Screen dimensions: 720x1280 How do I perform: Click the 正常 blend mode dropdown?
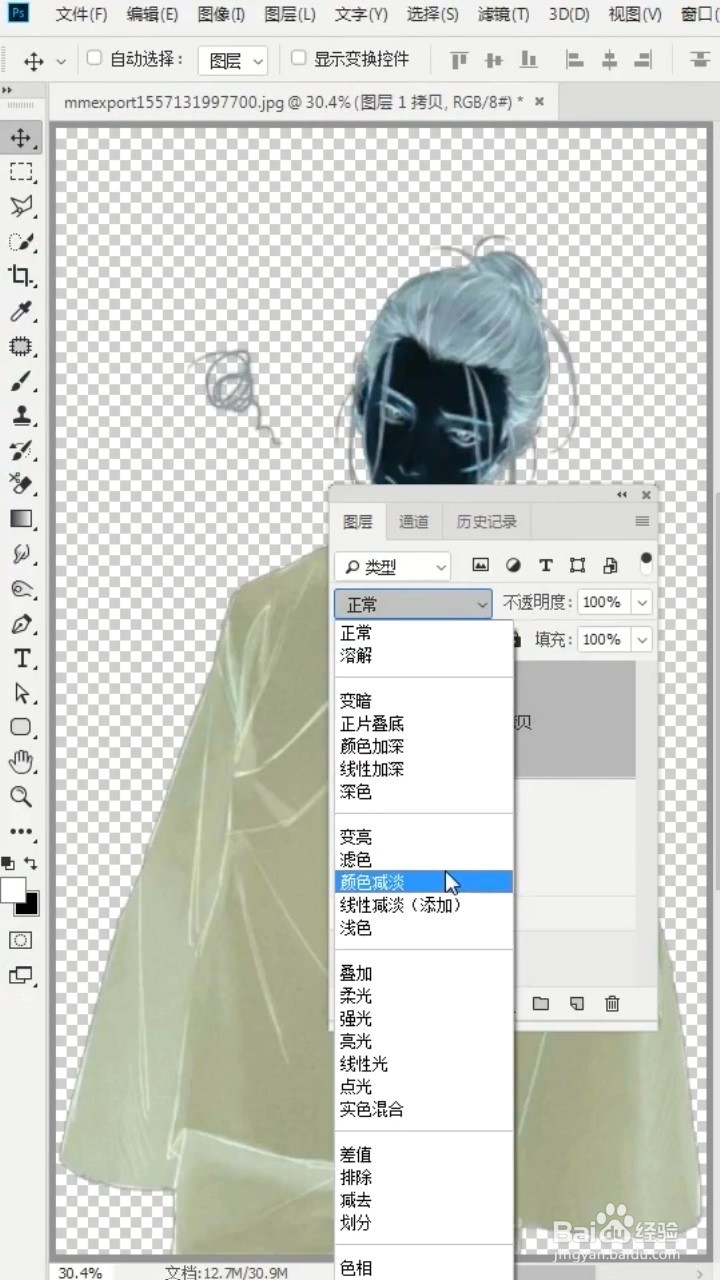pos(413,604)
